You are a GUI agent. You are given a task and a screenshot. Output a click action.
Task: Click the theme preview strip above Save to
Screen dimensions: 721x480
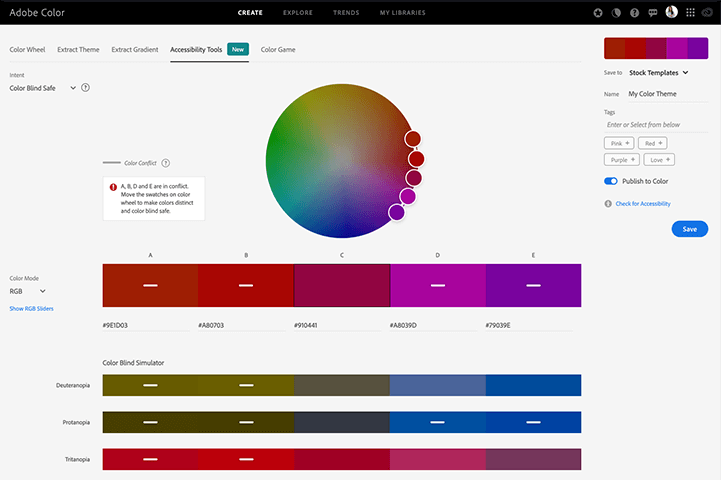point(656,48)
